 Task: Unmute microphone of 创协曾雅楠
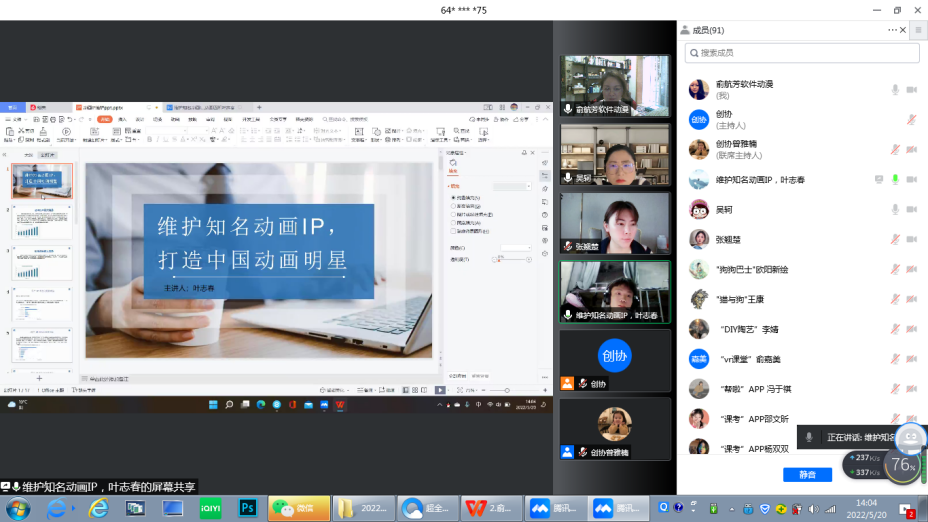(895, 150)
